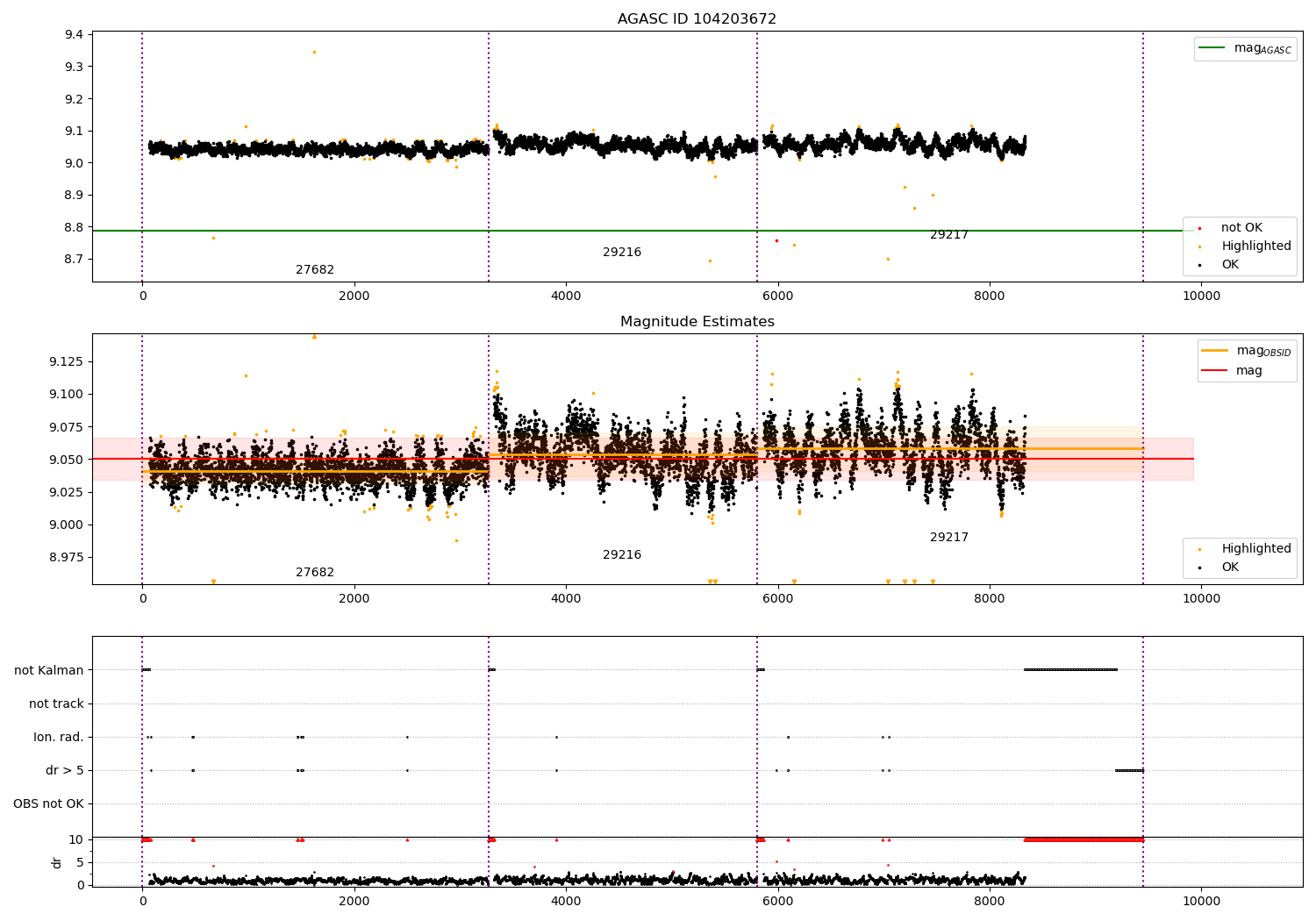
Task: Click the 29217 obsid label in top plot
Action: (949, 235)
